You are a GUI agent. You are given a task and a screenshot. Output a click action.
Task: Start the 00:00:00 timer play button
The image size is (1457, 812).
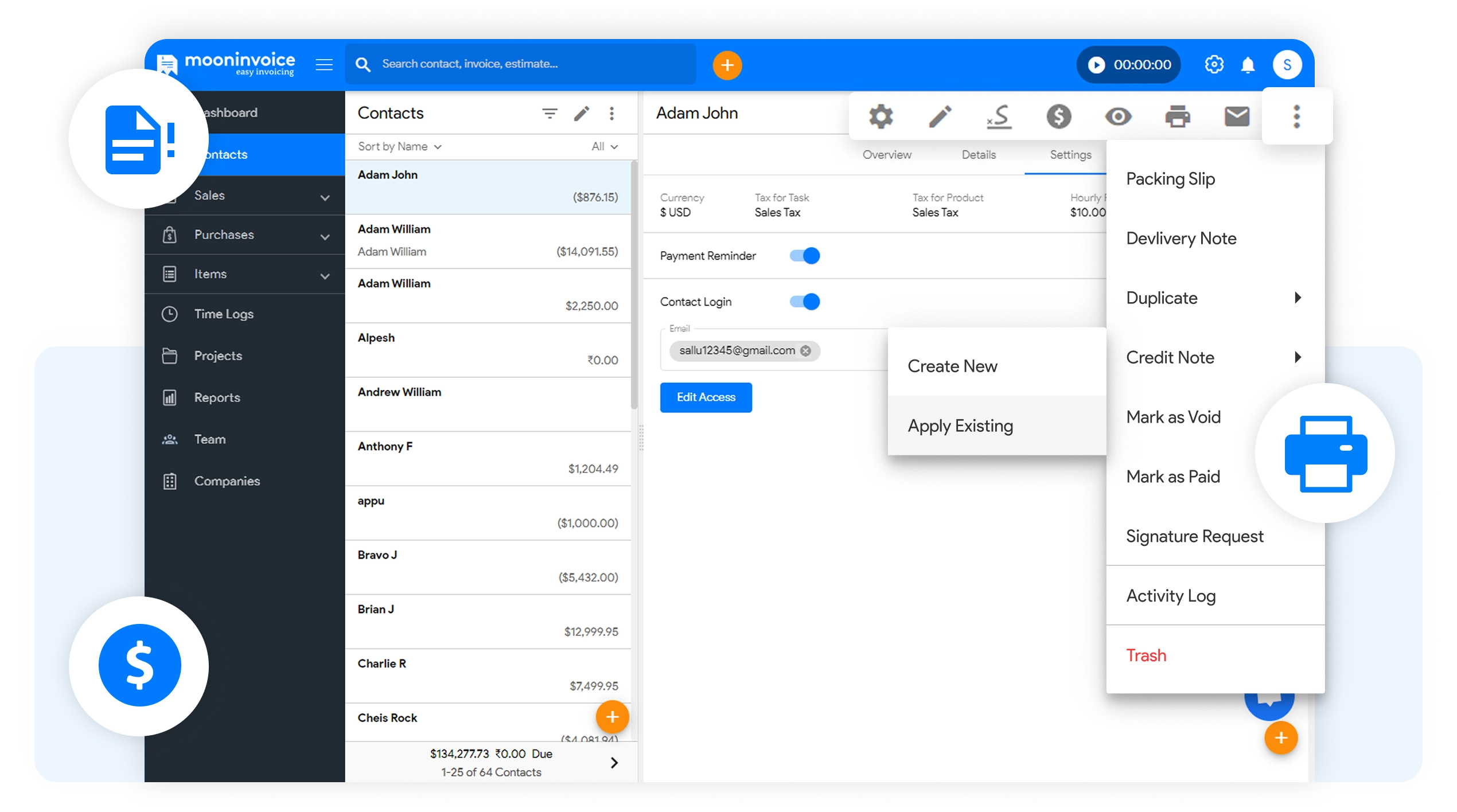point(1096,65)
